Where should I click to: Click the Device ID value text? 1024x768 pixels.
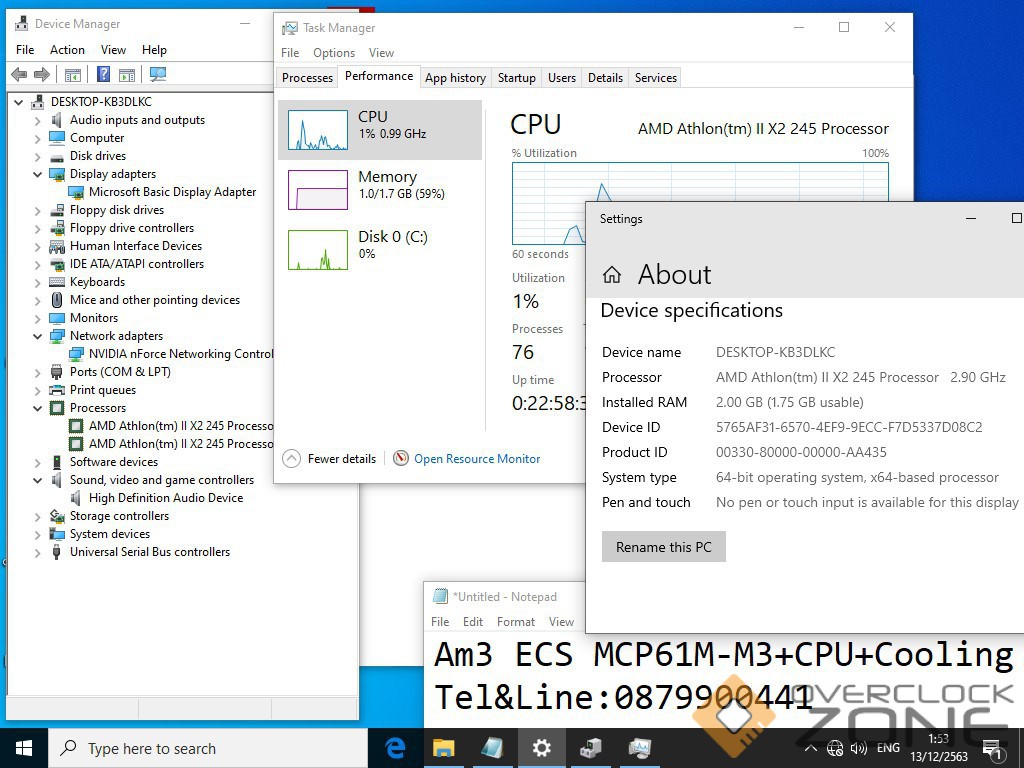tap(849, 427)
